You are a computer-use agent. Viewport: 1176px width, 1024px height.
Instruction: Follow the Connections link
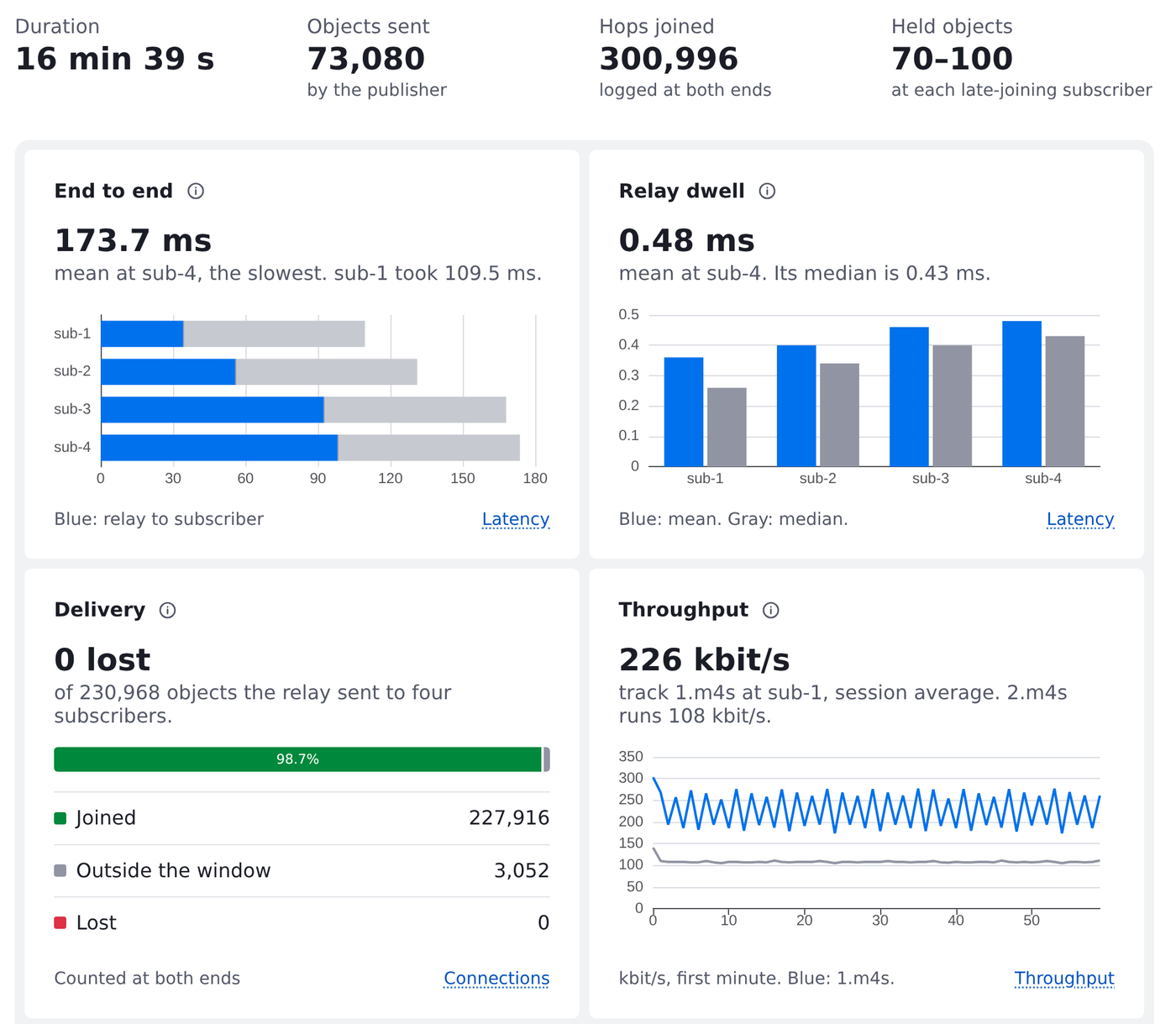[x=496, y=978]
